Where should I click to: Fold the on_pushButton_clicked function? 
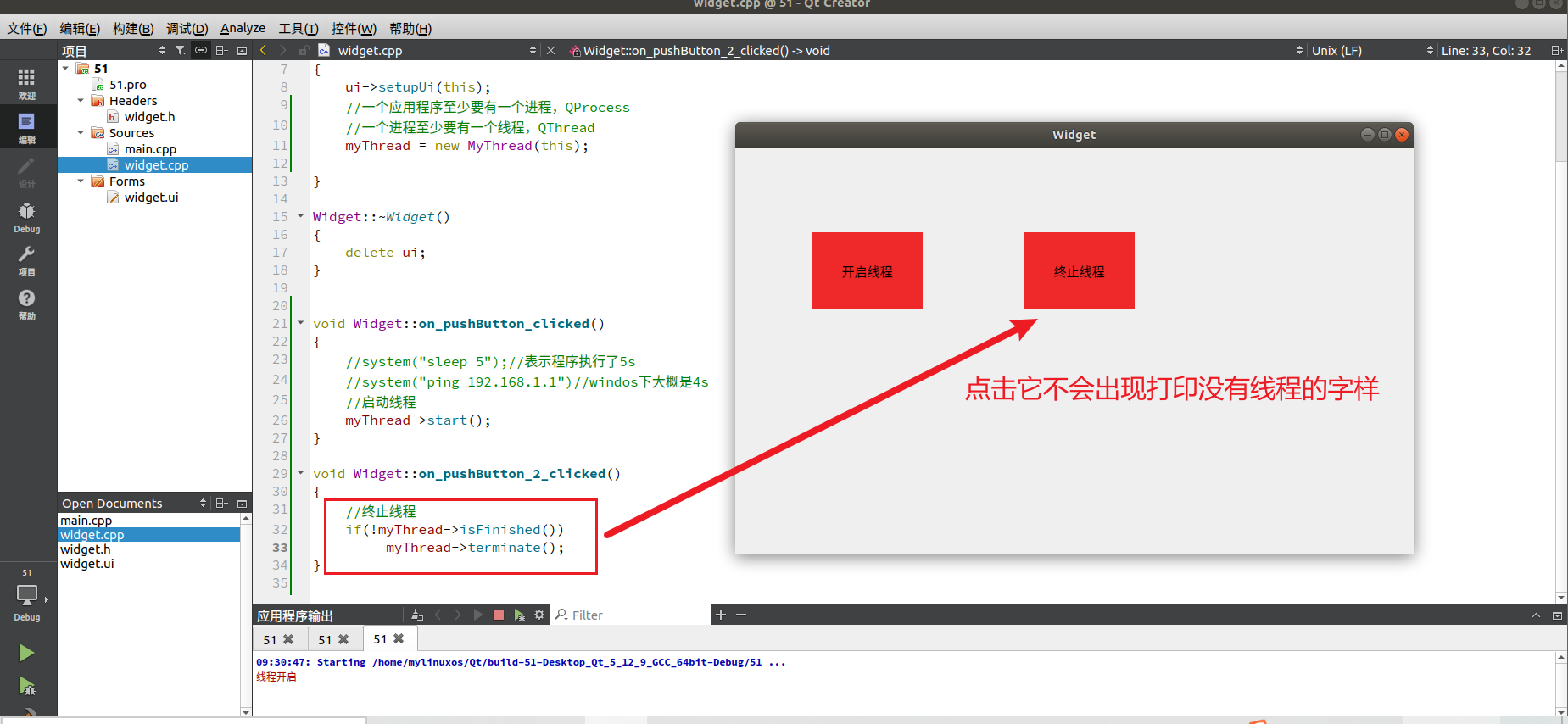[300, 323]
